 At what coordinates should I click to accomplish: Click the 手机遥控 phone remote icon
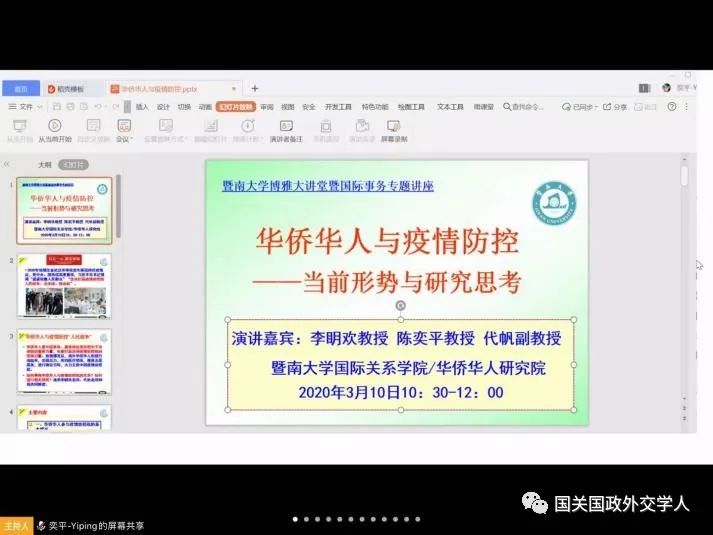coord(326,125)
